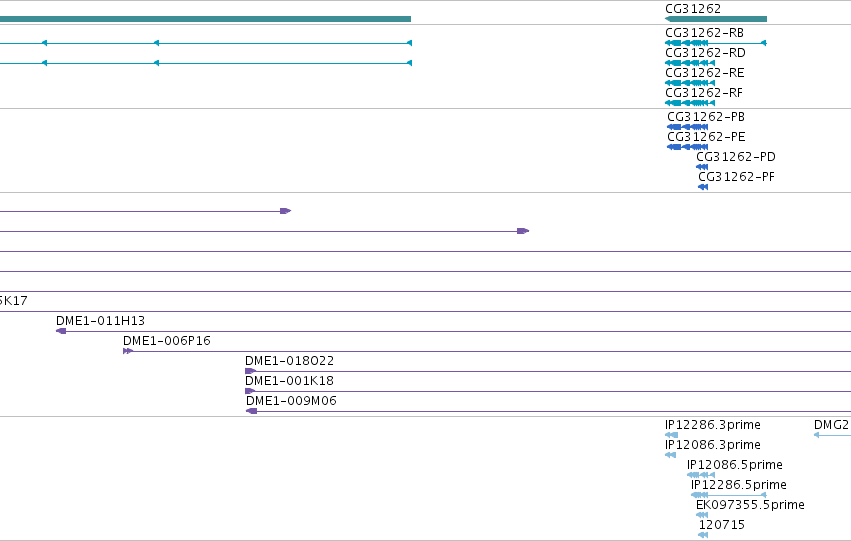Click the DMG2 label at right edge
The height and width of the screenshot is (541, 851).
click(832, 425)
